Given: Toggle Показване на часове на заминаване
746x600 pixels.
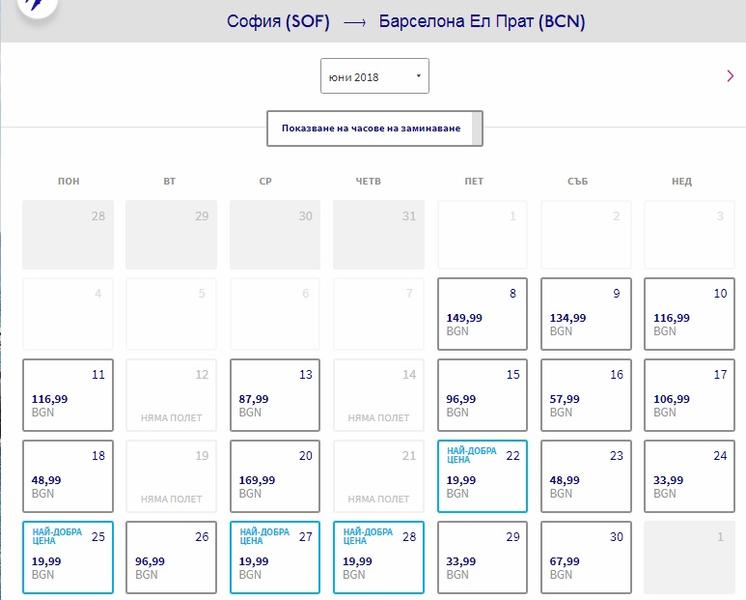Looking at the screenshot, I should pyautogui.click(x=374, y=128).
